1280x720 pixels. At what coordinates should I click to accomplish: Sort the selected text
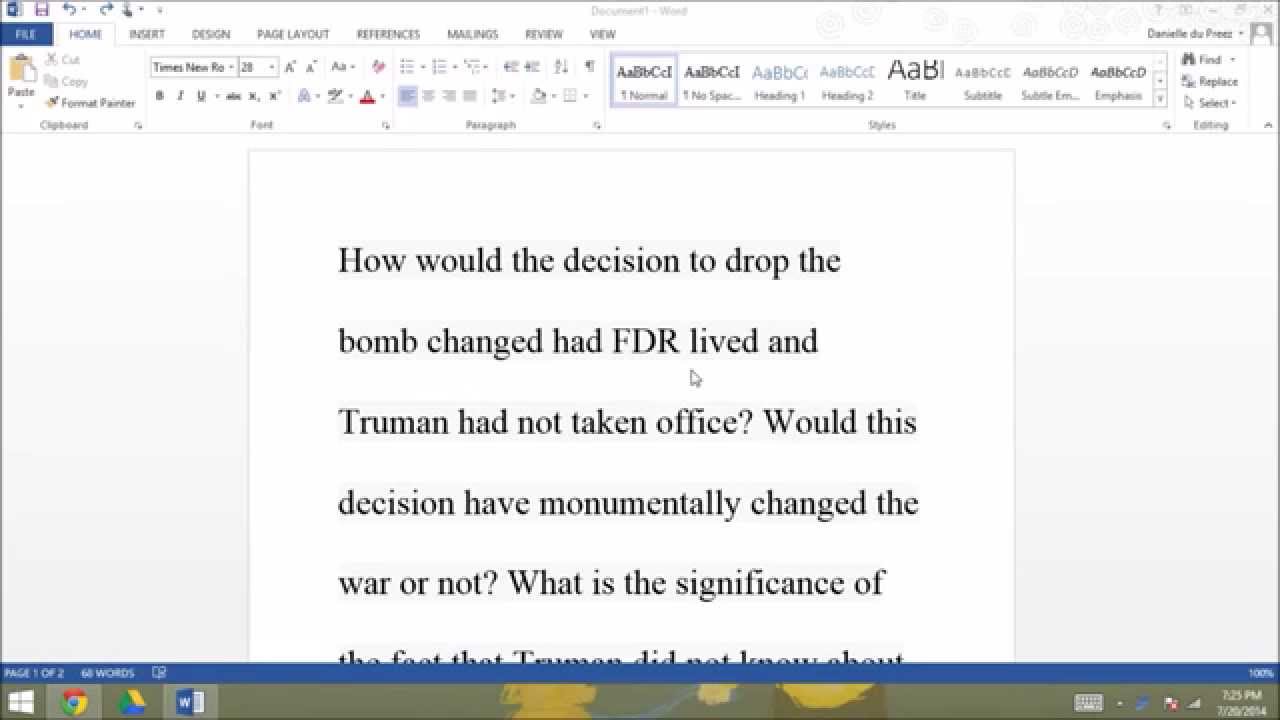click(x=561, y=67)
